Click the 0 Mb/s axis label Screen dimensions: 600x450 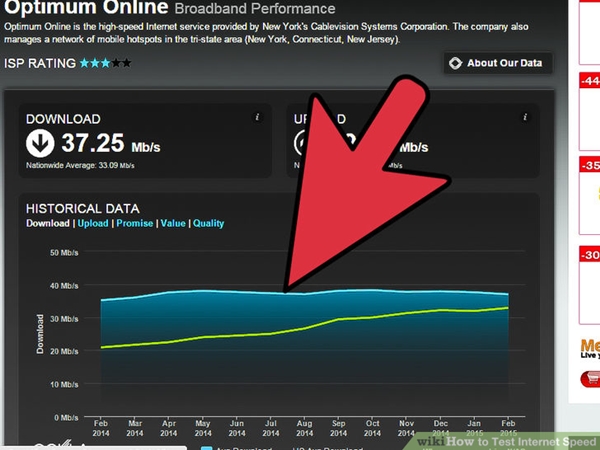coord(66,417)
